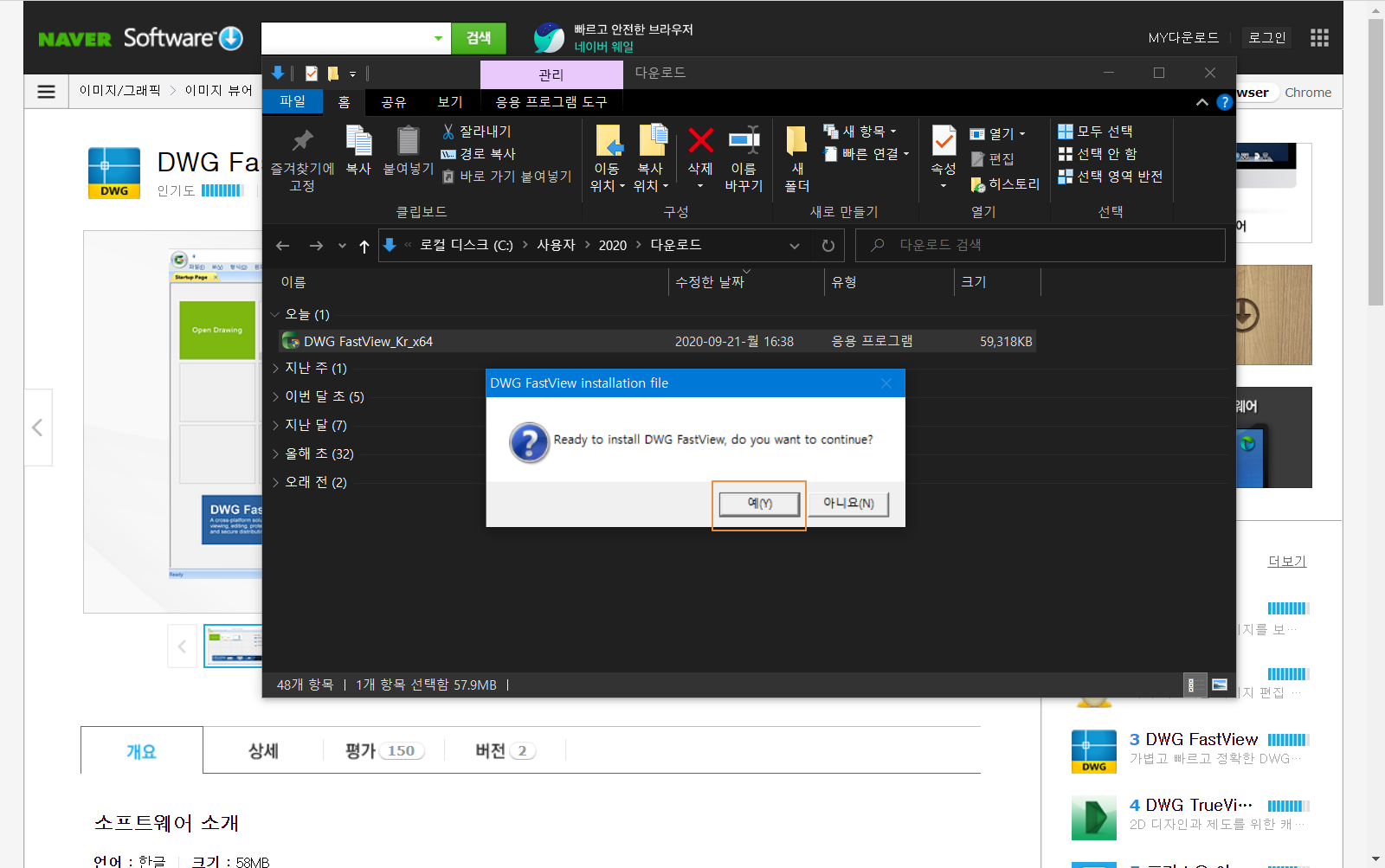Open the Move to (이동 위치) menu

coord(608,159)
